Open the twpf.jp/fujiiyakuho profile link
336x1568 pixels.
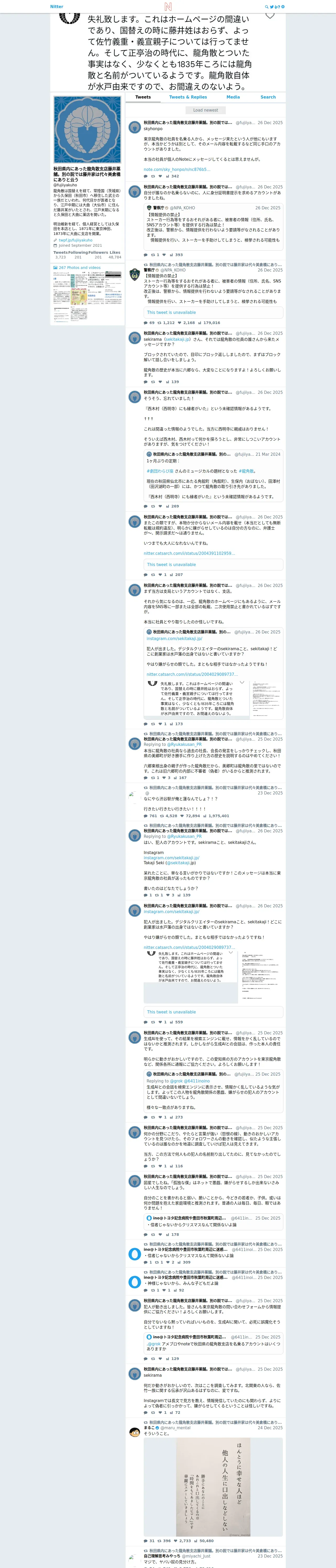[76, 240]
